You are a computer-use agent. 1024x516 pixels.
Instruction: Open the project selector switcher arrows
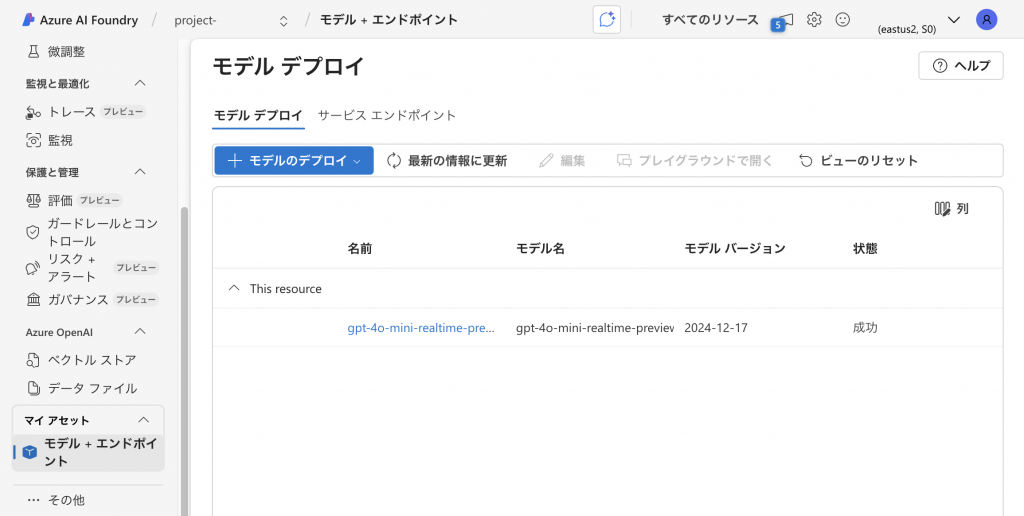(x=283, y=21)
